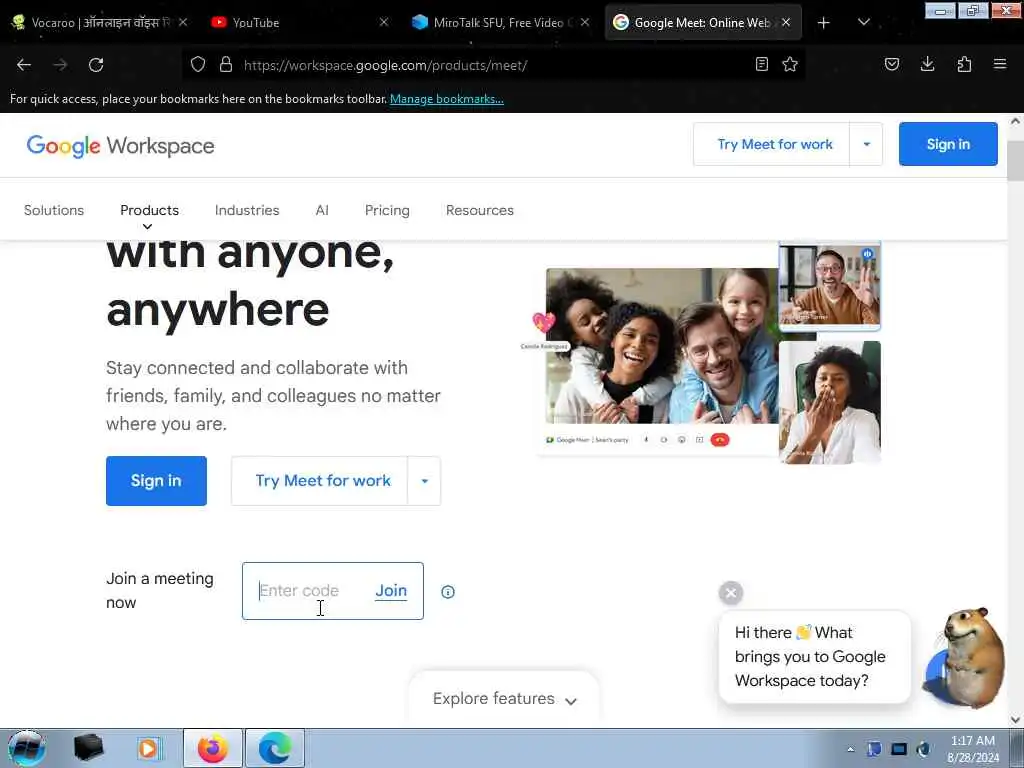Show hidden system tray icons
Image resolution: width=1024 pixels, height=768 pixels.
pyautogui.click(x=850, y=750)
